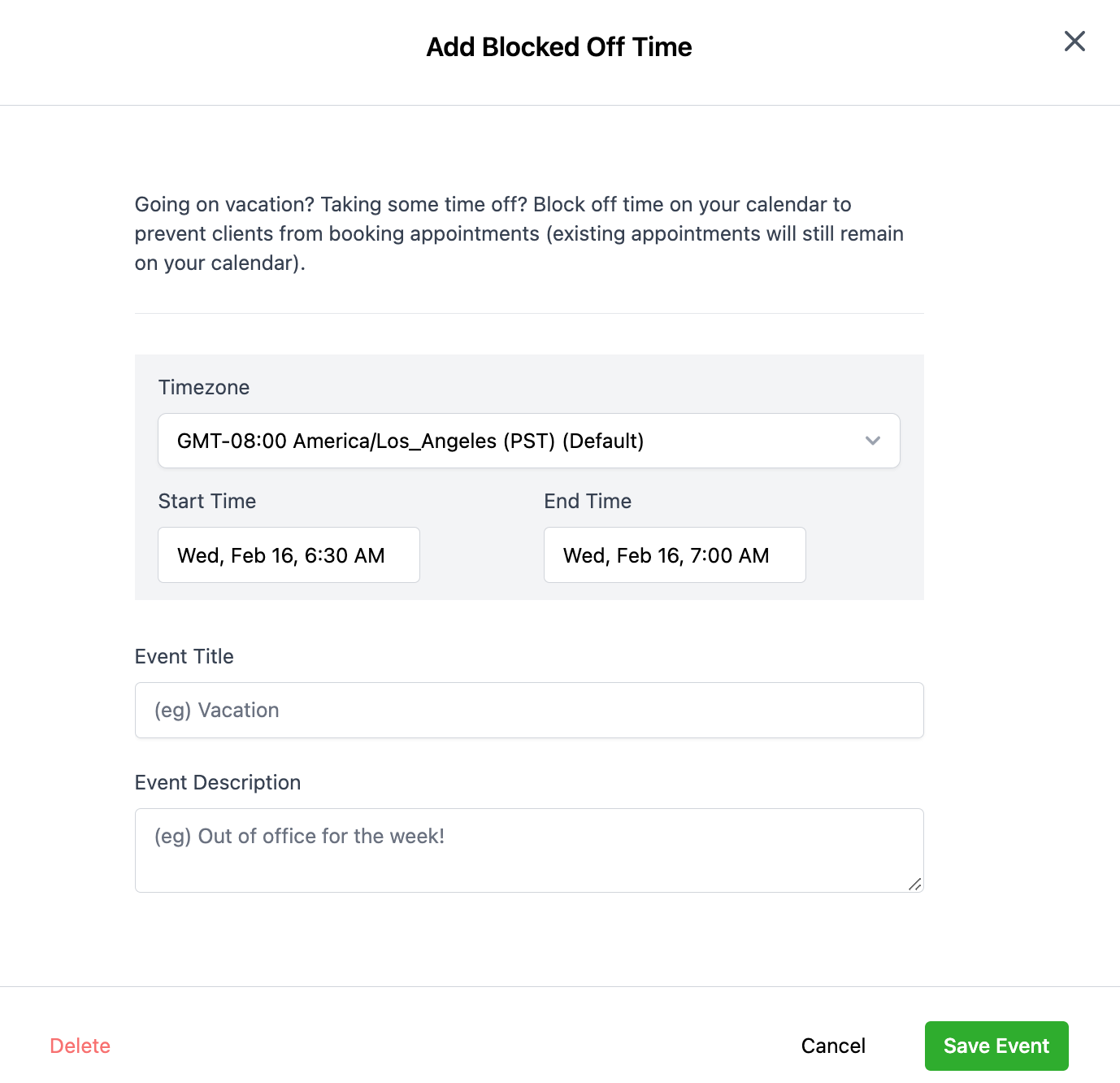The image size is (1120, 1083).
Task: Open the Start Time picker field
Action: coord(289,555)
